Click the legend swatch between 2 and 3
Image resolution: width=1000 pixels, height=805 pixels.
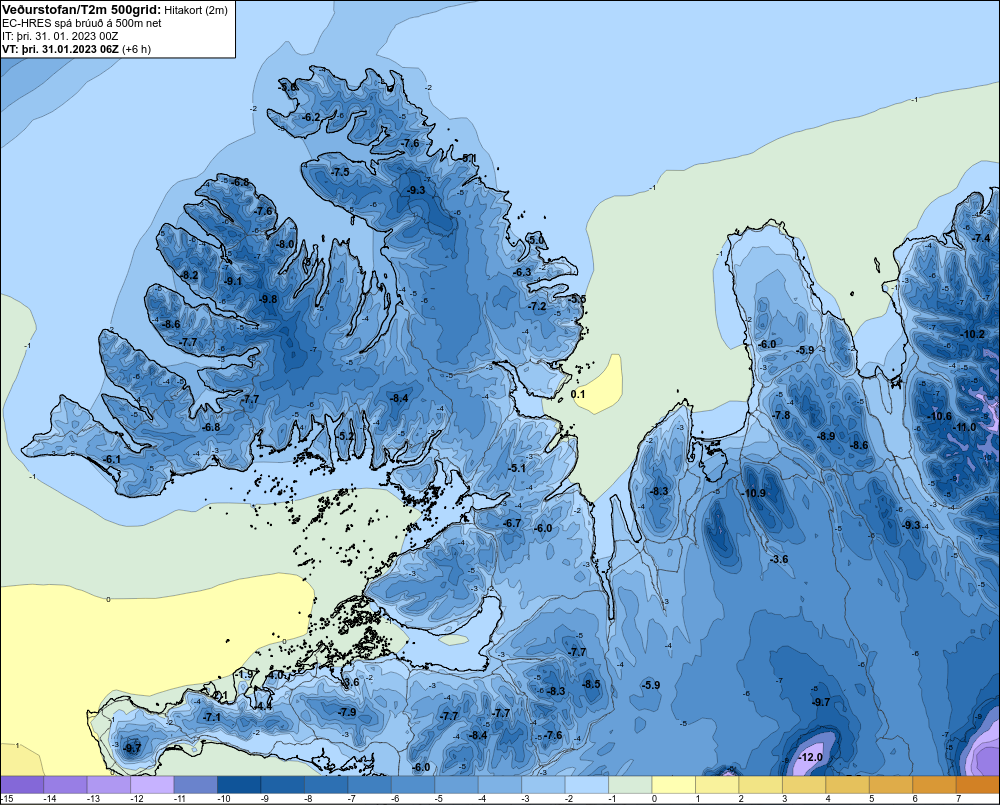pos(760,785)
